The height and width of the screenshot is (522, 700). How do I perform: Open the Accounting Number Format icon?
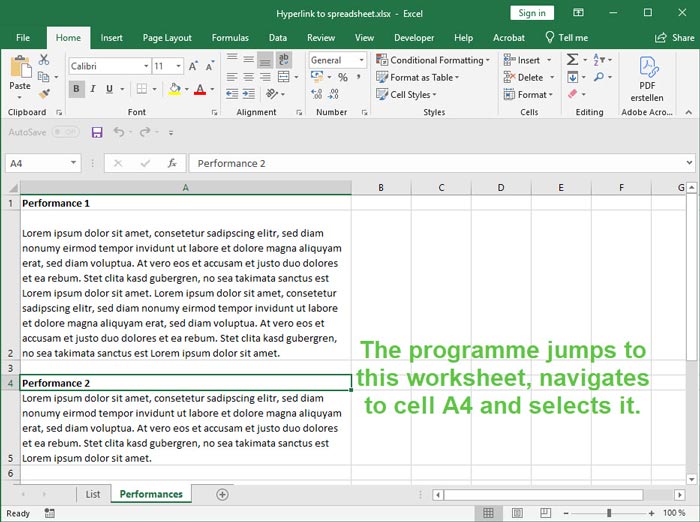[317, 77]
